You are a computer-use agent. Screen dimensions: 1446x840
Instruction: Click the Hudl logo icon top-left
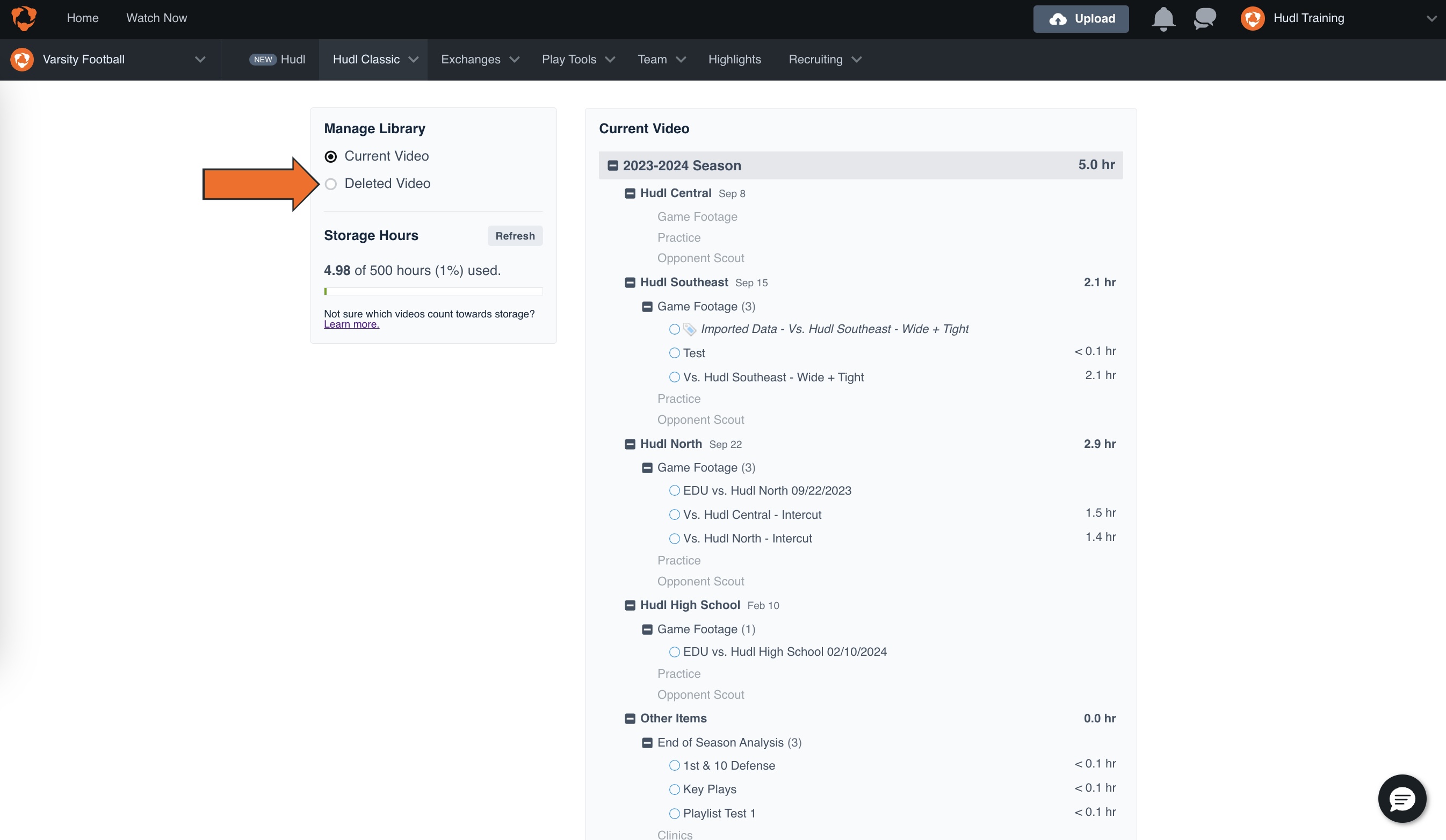point(24,18)
